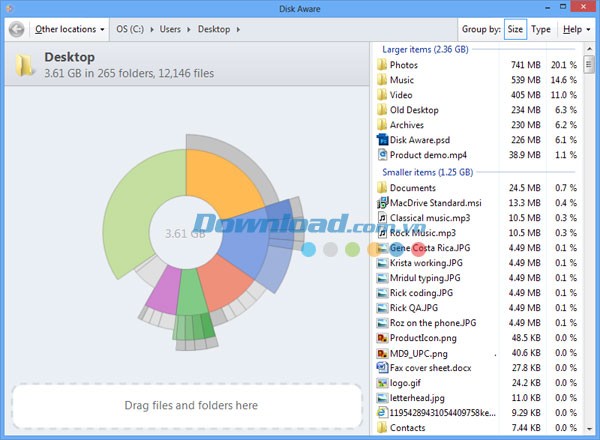
Task: Group items by Type
Action: (541, 29)
